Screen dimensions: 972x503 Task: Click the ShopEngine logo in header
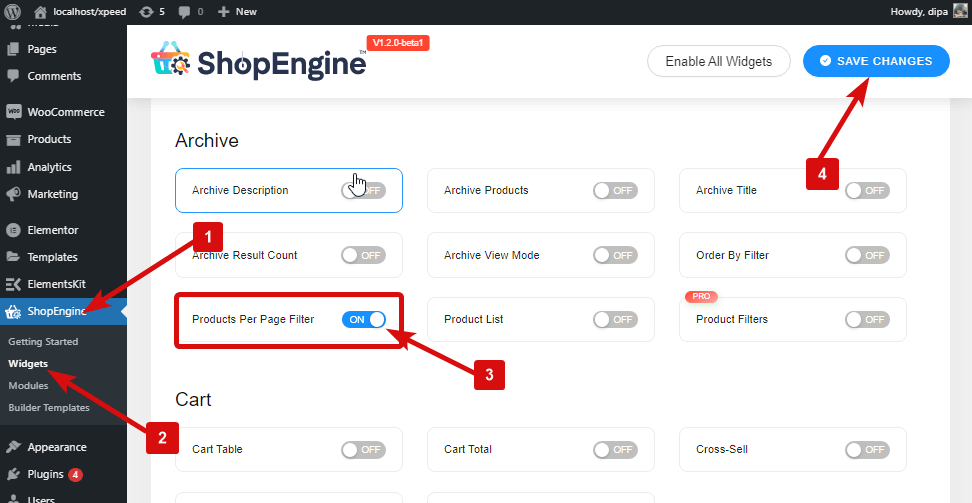(x=258, y=60)
